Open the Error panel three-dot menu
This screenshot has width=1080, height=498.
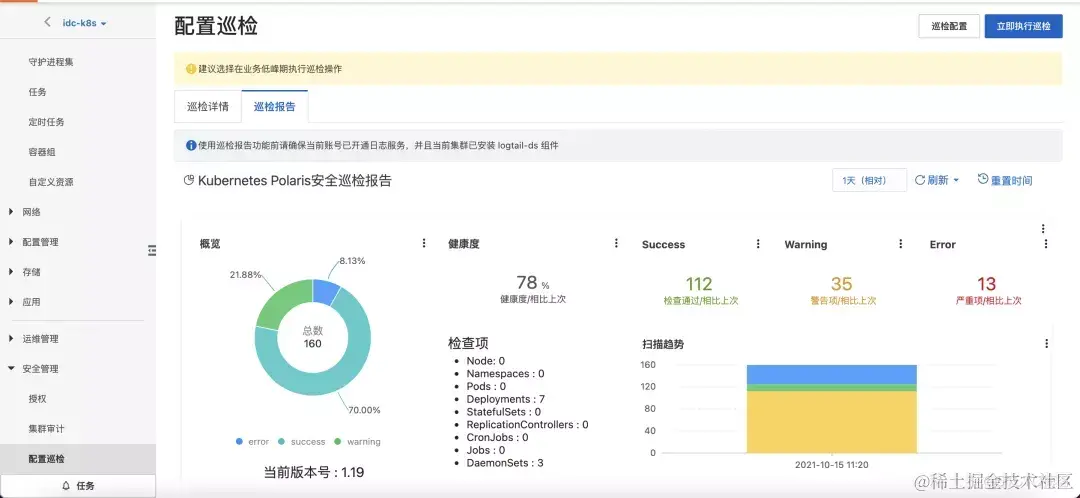(1046, 244)
